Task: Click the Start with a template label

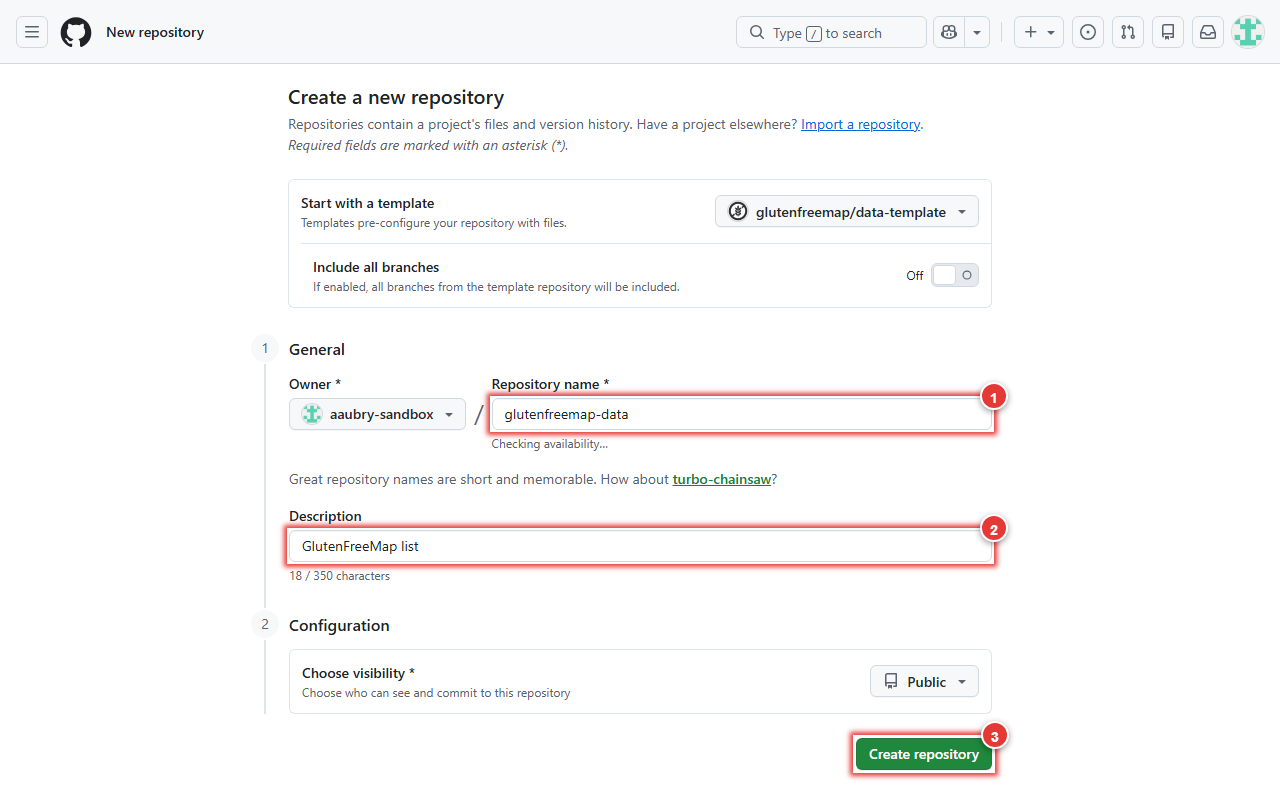Action: [x=368, y=203]
